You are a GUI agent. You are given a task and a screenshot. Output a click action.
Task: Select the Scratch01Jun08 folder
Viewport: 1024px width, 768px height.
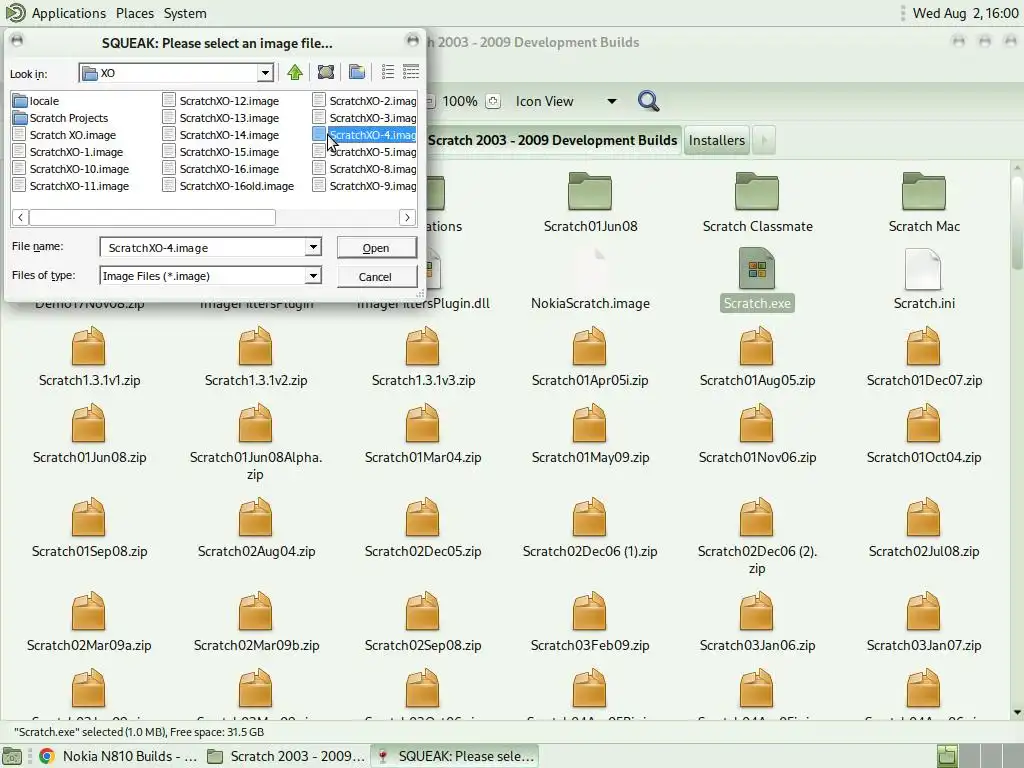[590, 202]
